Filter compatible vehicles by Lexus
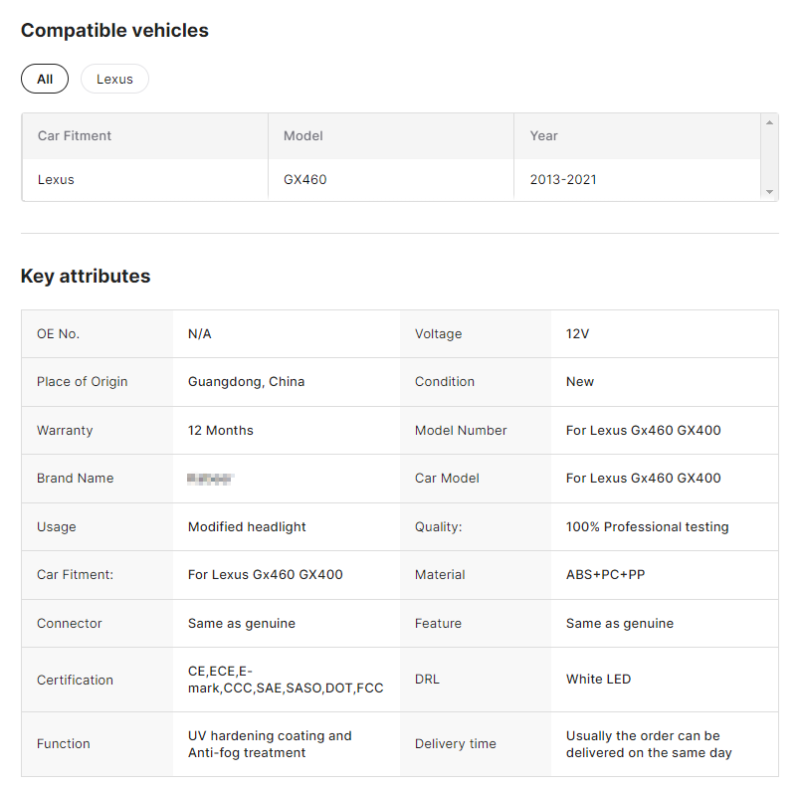800x787 pixels. pos(115,79)
